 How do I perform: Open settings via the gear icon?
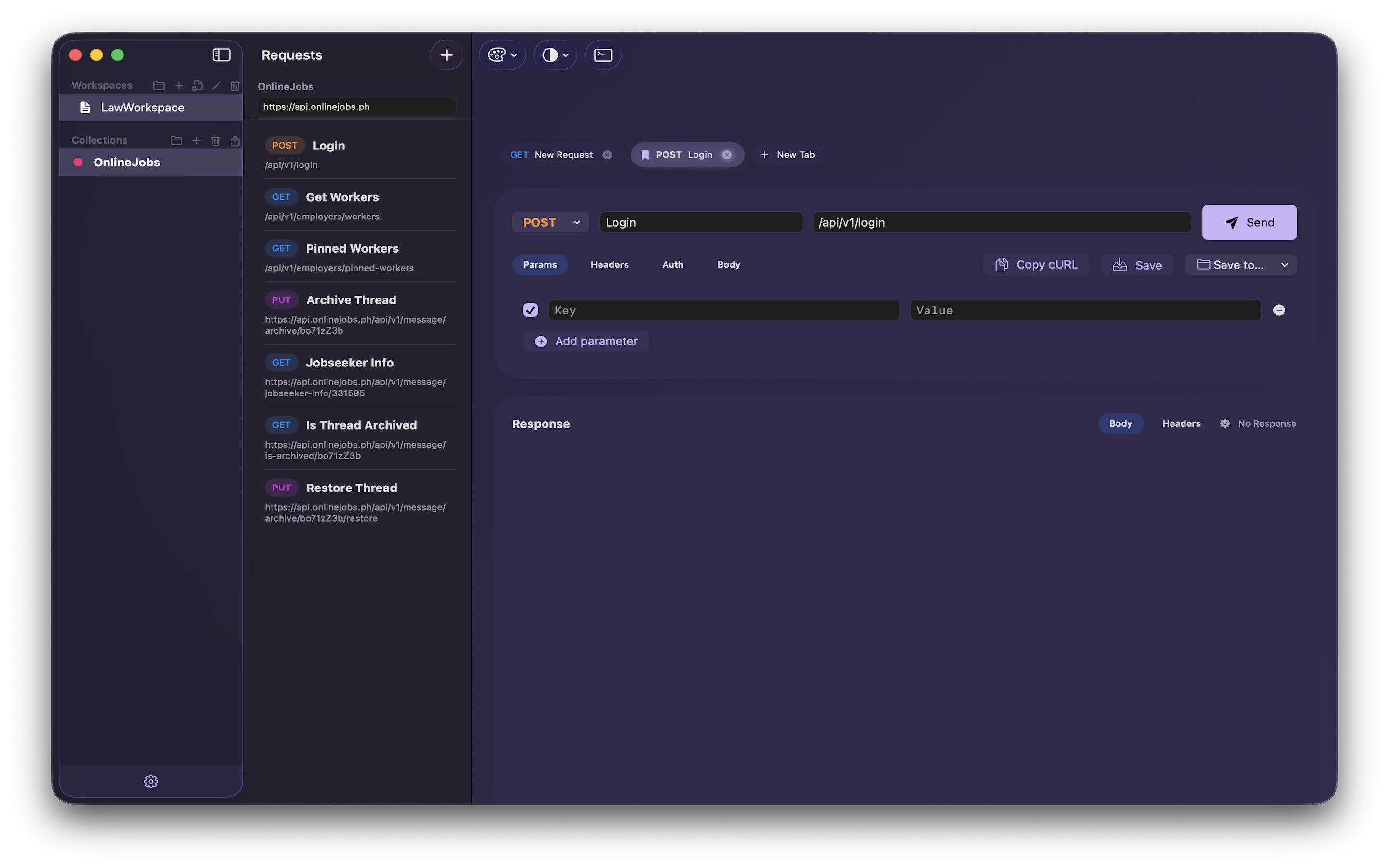click(x=150, y=781)
